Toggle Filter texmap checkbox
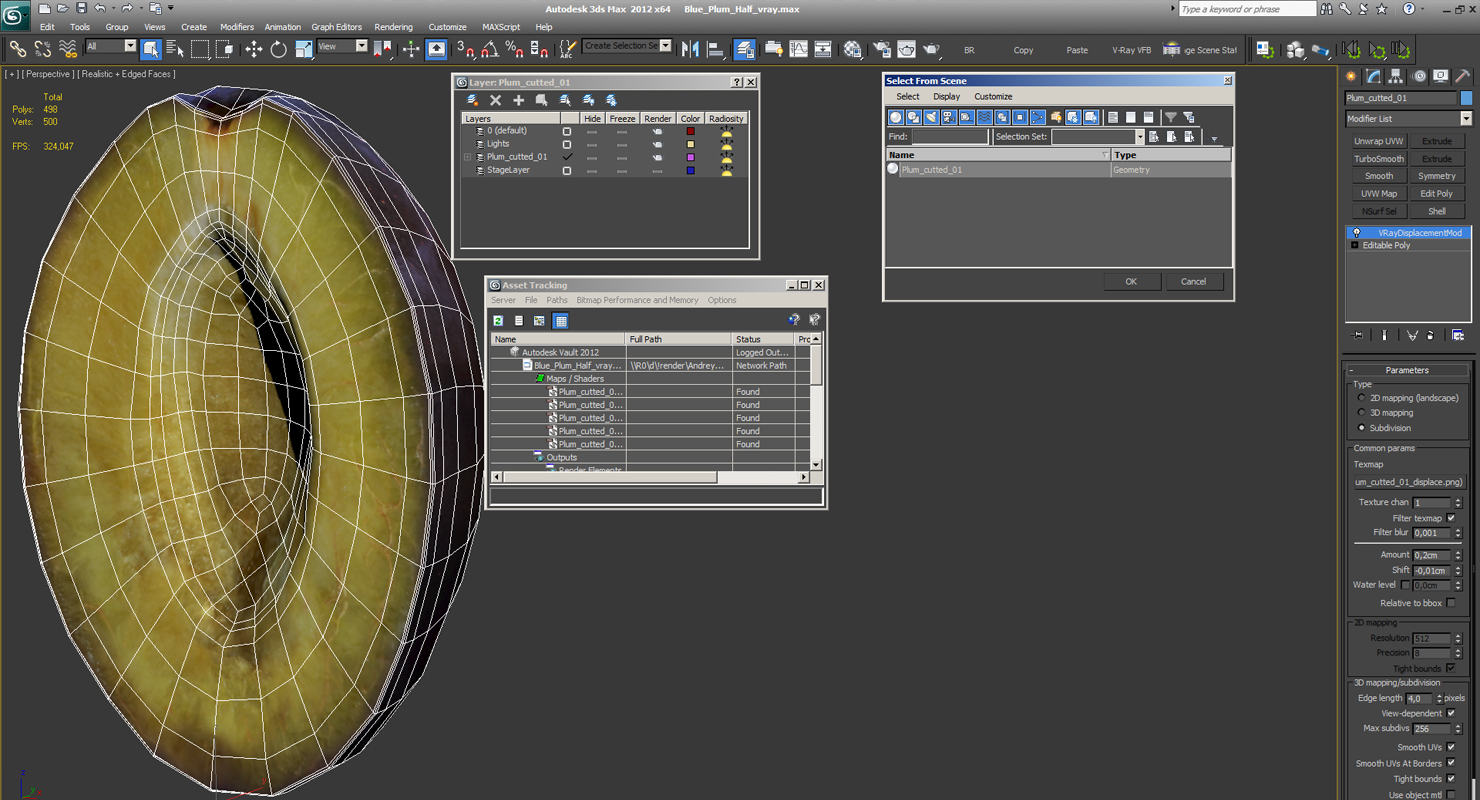The width and height of the screenshot is (1480, 800). click(1451, 518)
